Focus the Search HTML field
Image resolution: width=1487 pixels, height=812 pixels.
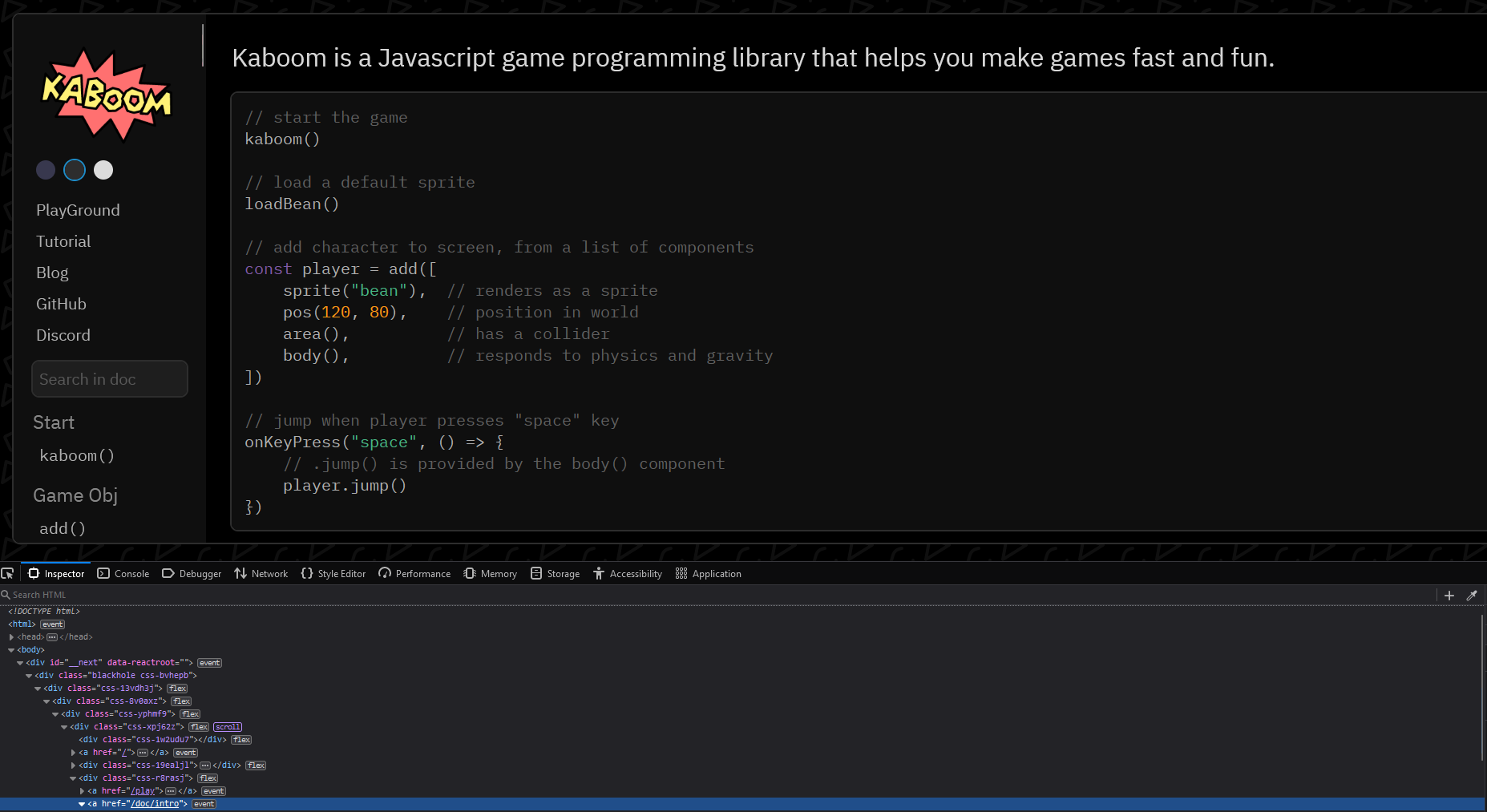(x=717, y=595)
